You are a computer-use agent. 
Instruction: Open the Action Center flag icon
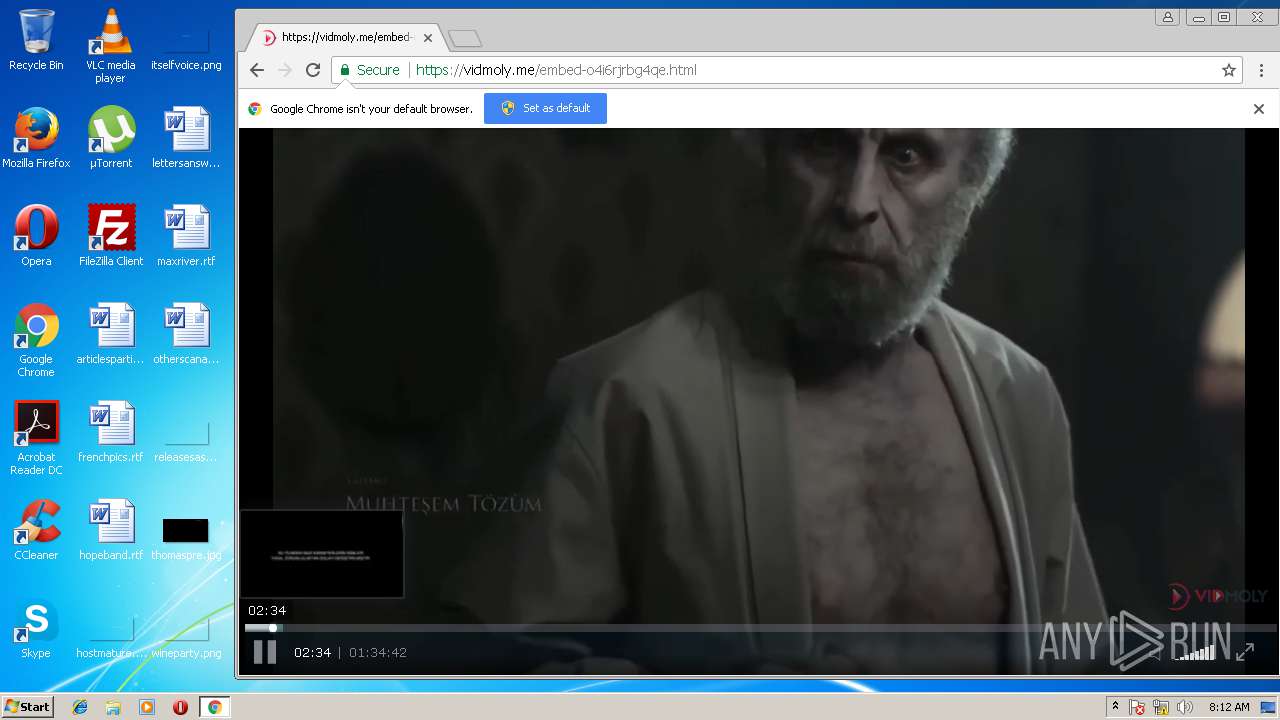[1137, 707]
